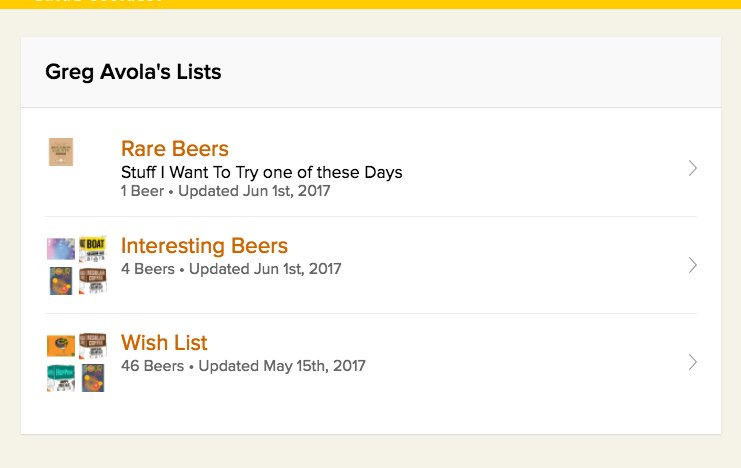This screenshot has height=468, width=741.
Task: Open Wish List using its right chevron
Action: (x=693, y=362)
